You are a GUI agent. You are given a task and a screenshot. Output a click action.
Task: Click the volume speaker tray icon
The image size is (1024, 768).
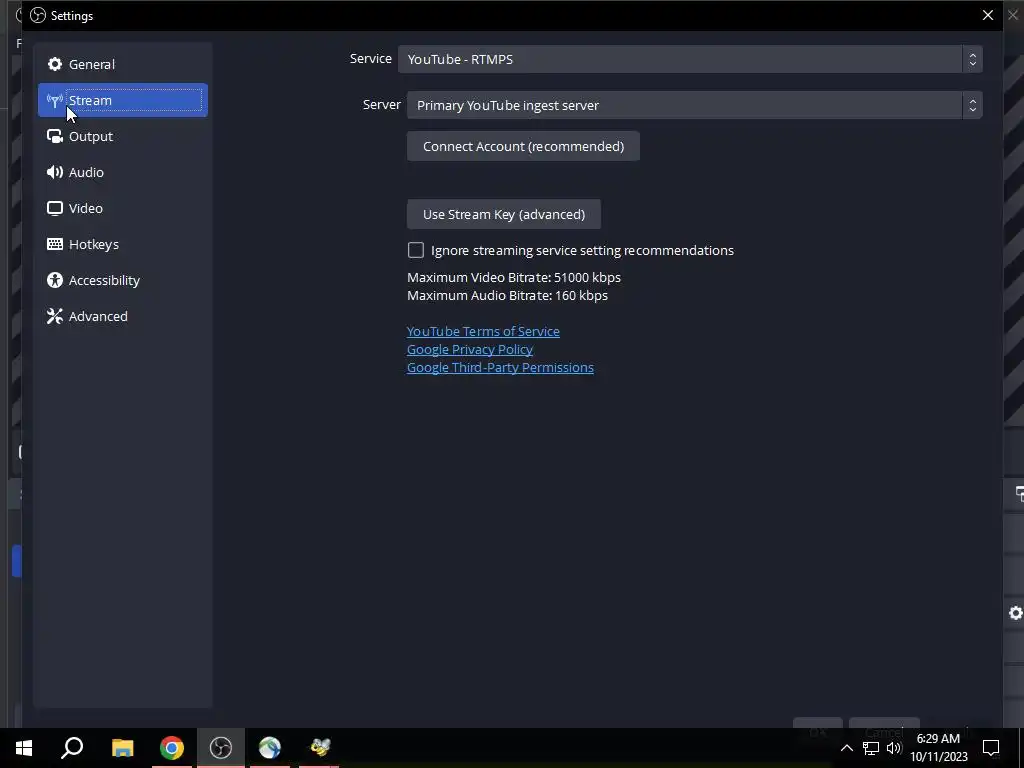point(894,748)
